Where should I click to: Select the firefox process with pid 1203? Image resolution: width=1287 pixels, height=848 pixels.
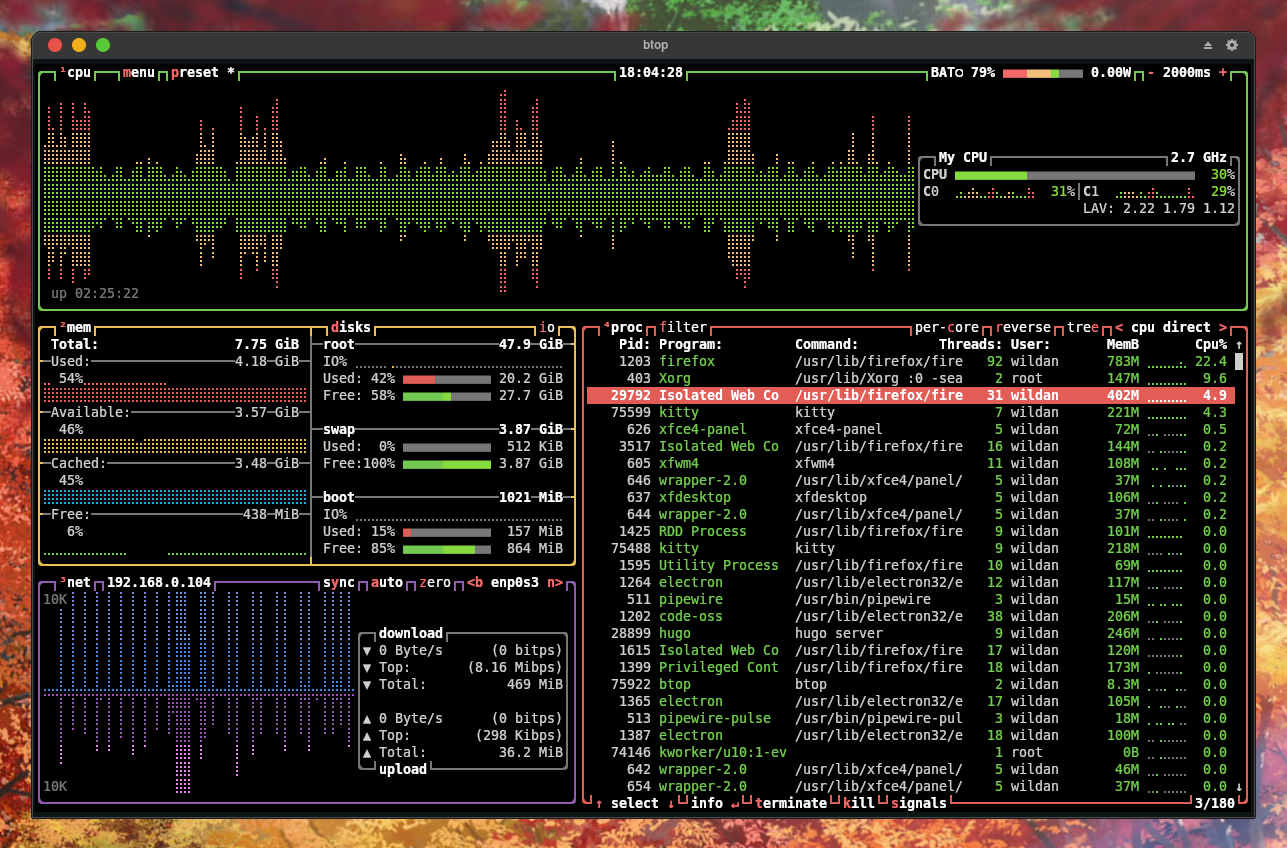(x=911, y=361)
